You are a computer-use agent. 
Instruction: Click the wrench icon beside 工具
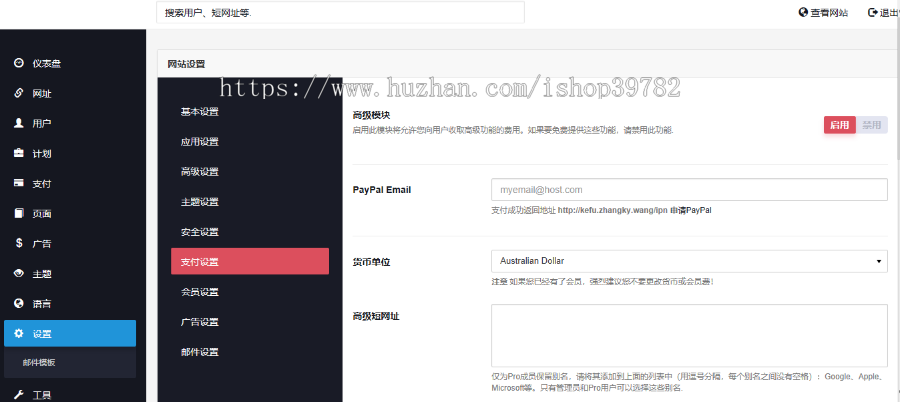click(x=18, y=395)
